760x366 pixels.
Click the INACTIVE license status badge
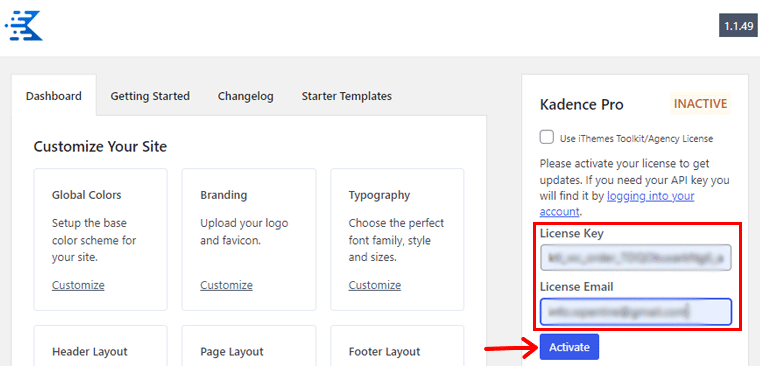point(700,104)
